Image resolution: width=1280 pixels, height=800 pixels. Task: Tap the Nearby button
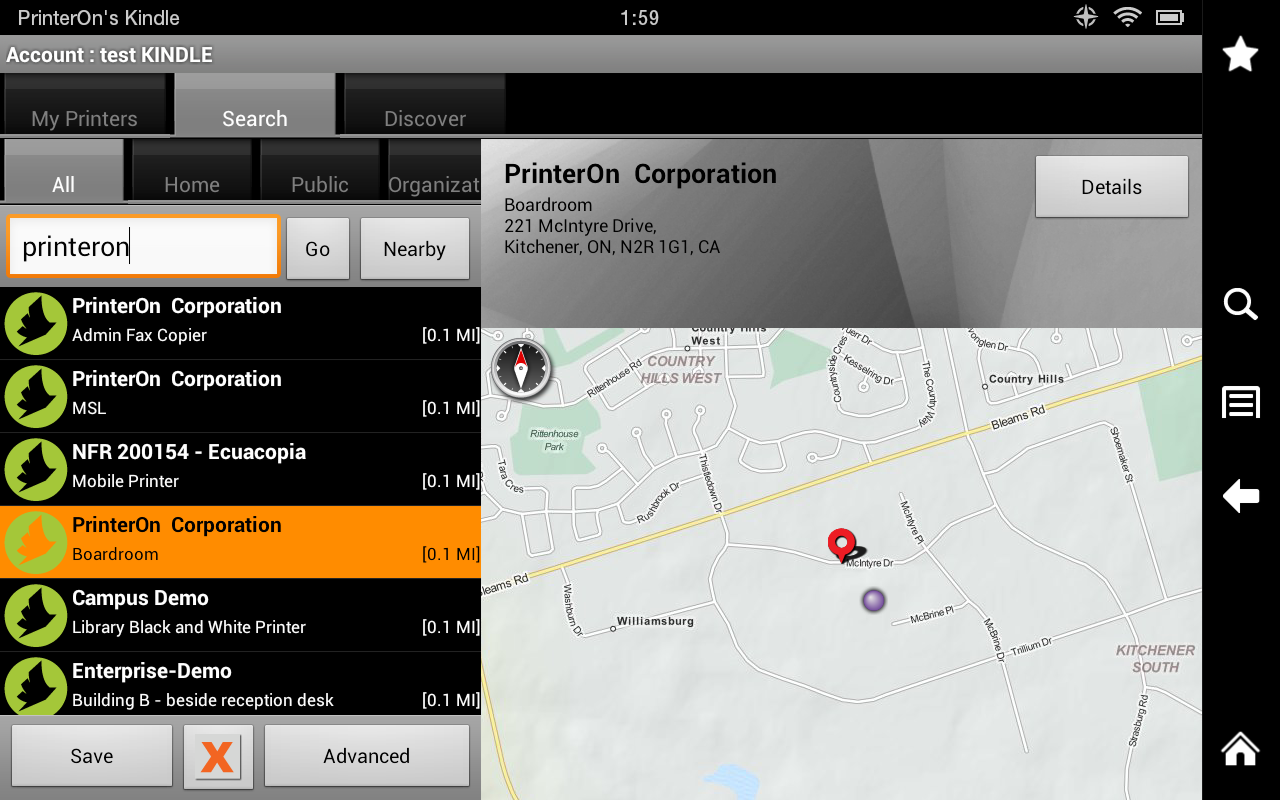click(414, 248)
